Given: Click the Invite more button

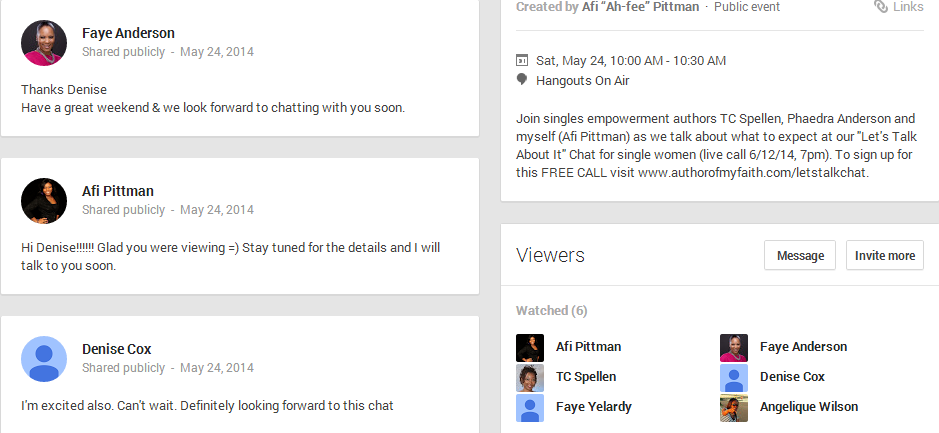Looking at the screenshot, I should (885, 255).
